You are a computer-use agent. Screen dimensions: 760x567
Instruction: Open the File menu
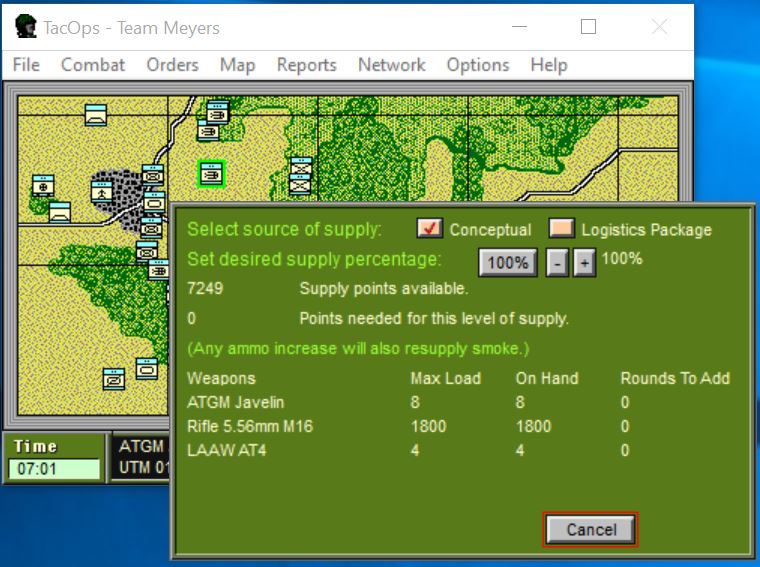coord(26,65)
